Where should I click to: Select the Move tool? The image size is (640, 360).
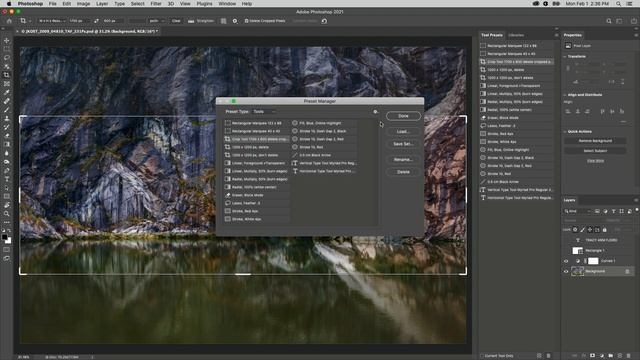point(7,40)
